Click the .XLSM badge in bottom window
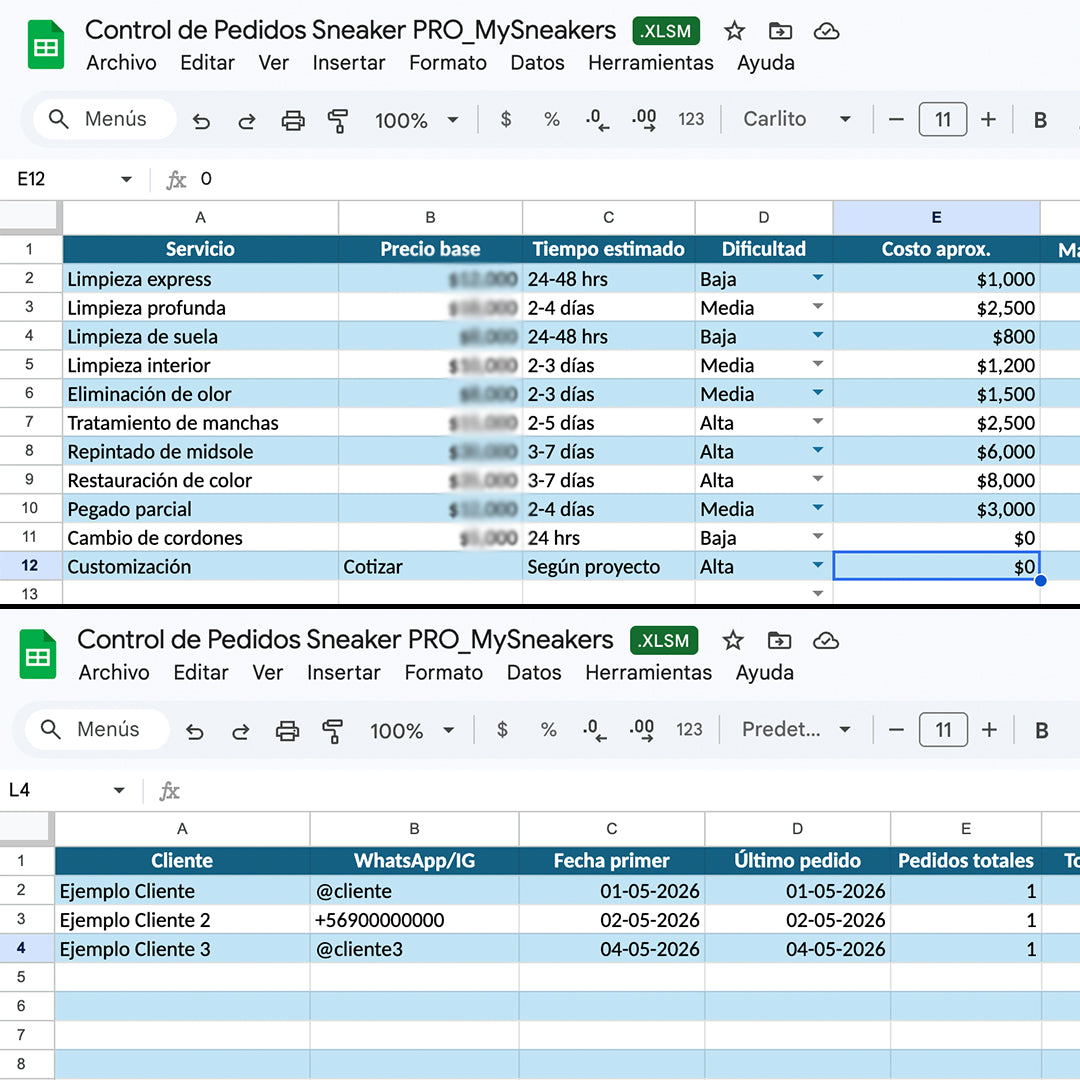Screen dimensions: 1080x1080 click(x=664, y=641)
